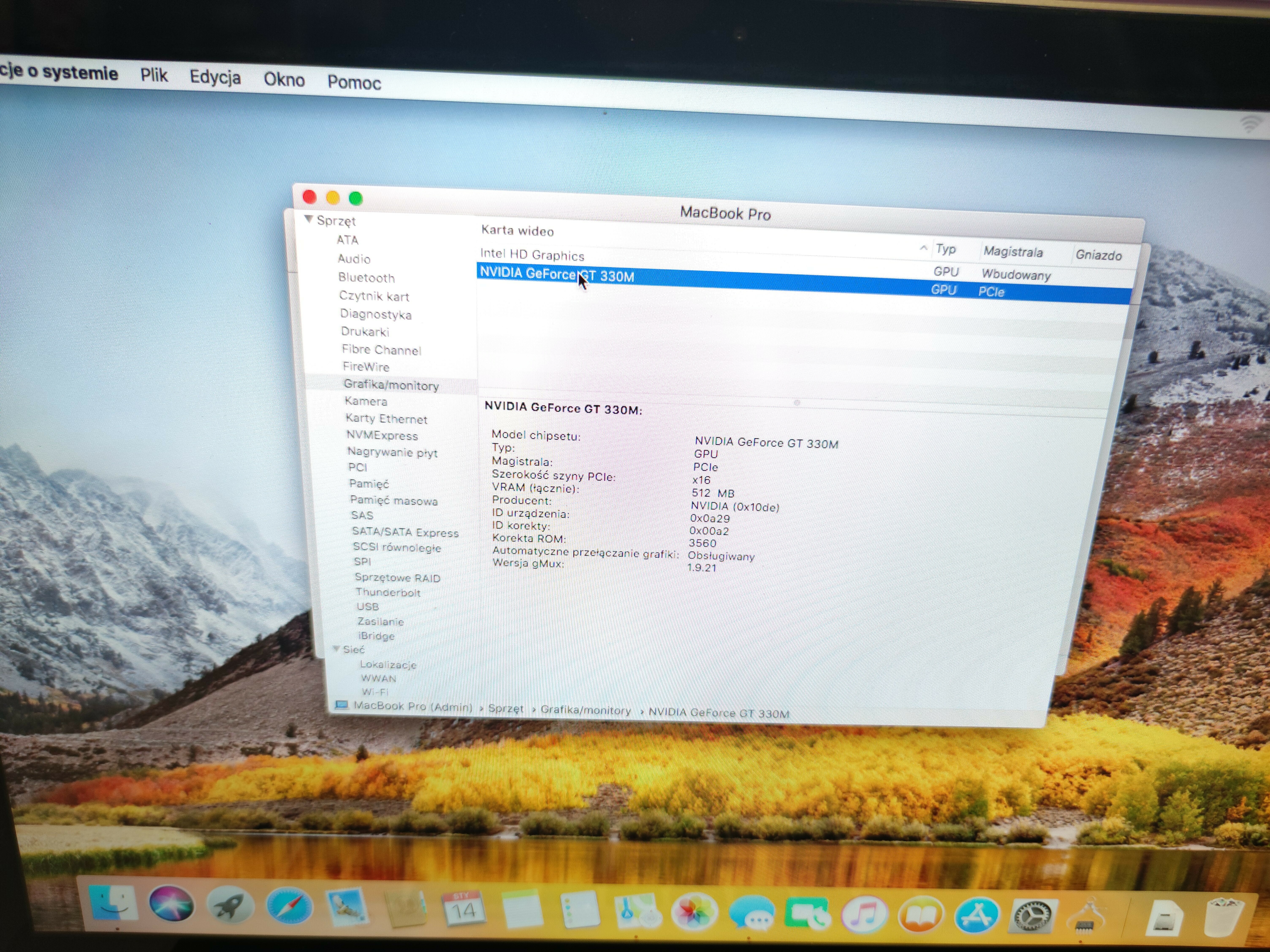Open FaceTime green icon in Dock
1270x952 pixels.
[x=808, y=914]
